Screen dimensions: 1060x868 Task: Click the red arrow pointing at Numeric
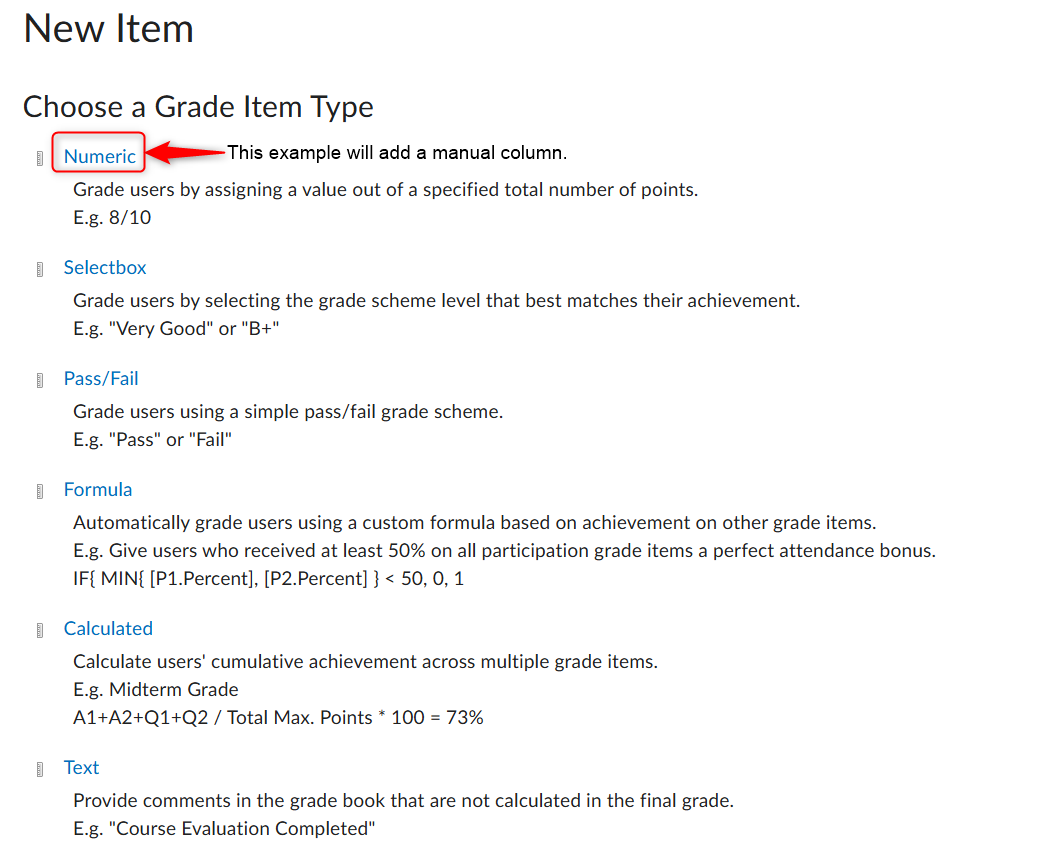click(185, 153)
